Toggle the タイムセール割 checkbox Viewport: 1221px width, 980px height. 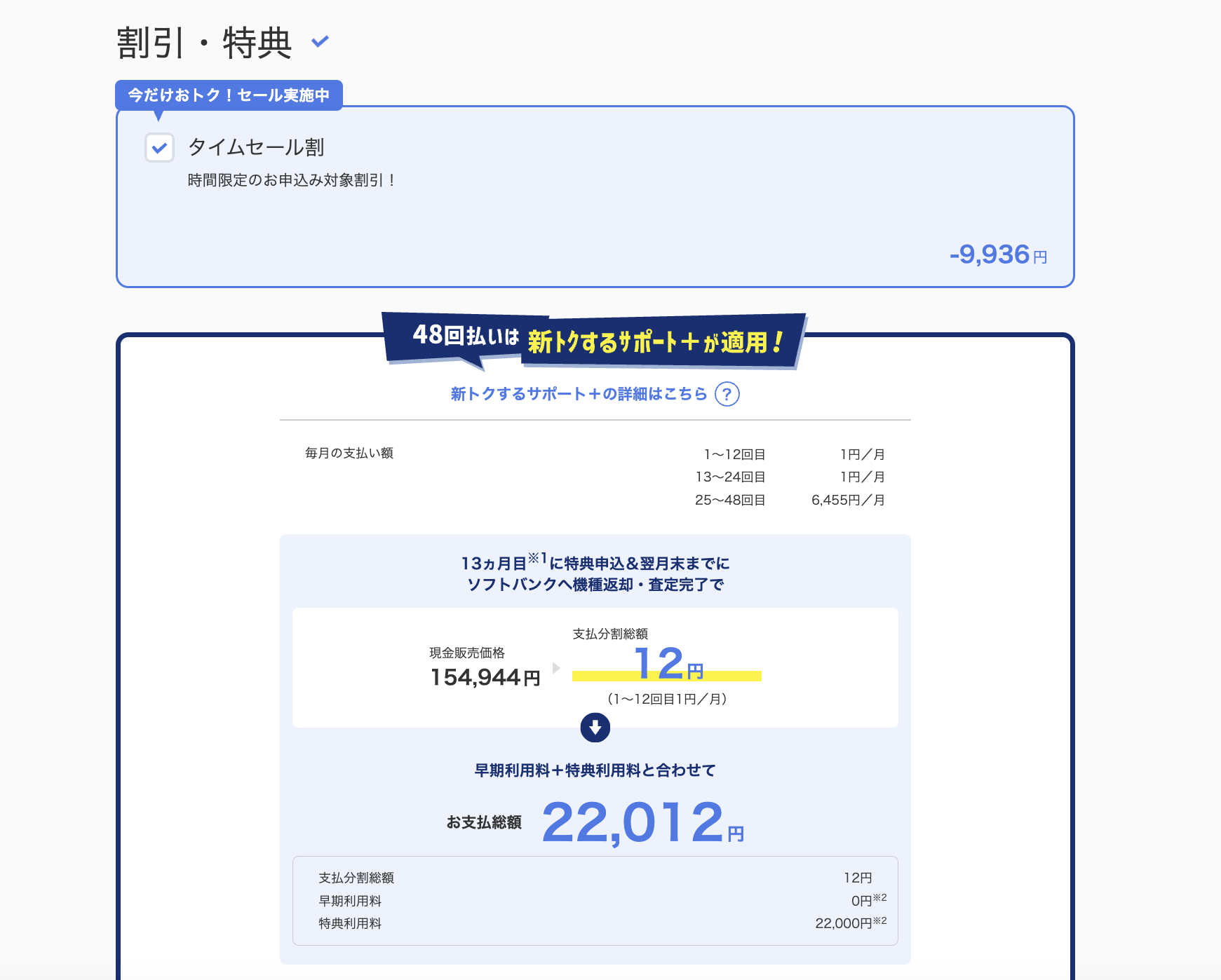159,148
